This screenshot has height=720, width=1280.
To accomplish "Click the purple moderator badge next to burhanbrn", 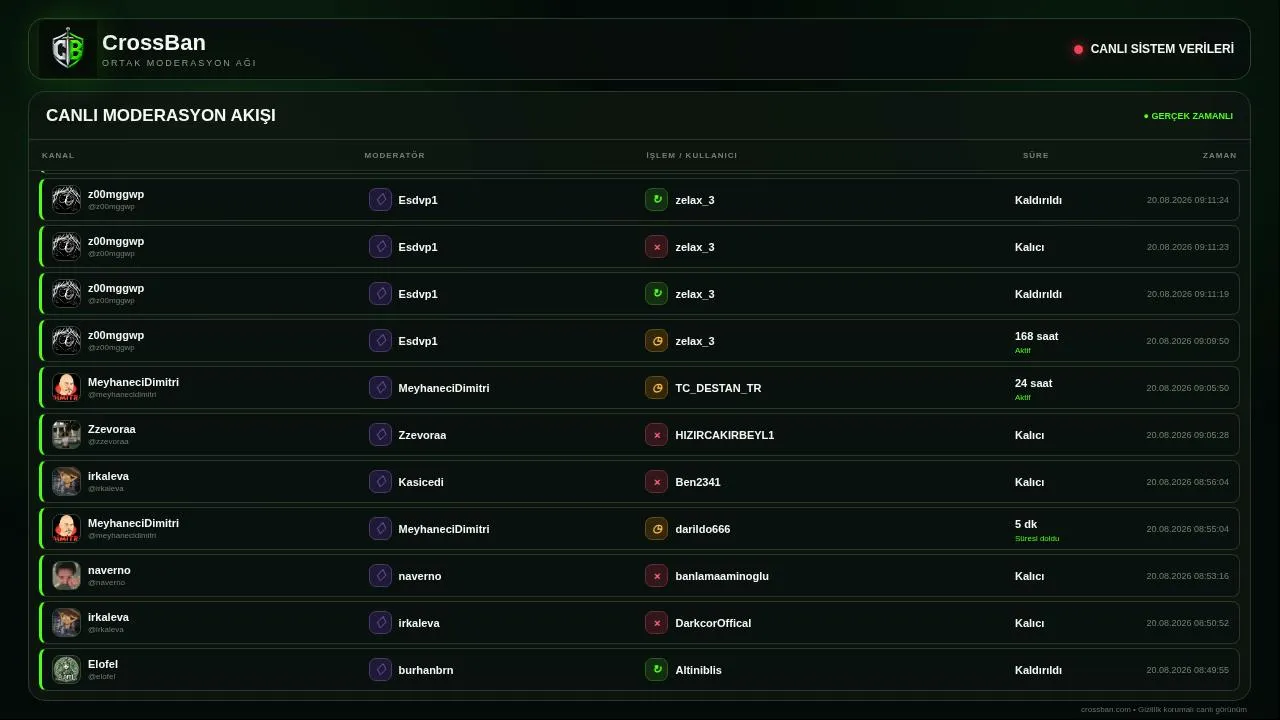I will (380, 670).
